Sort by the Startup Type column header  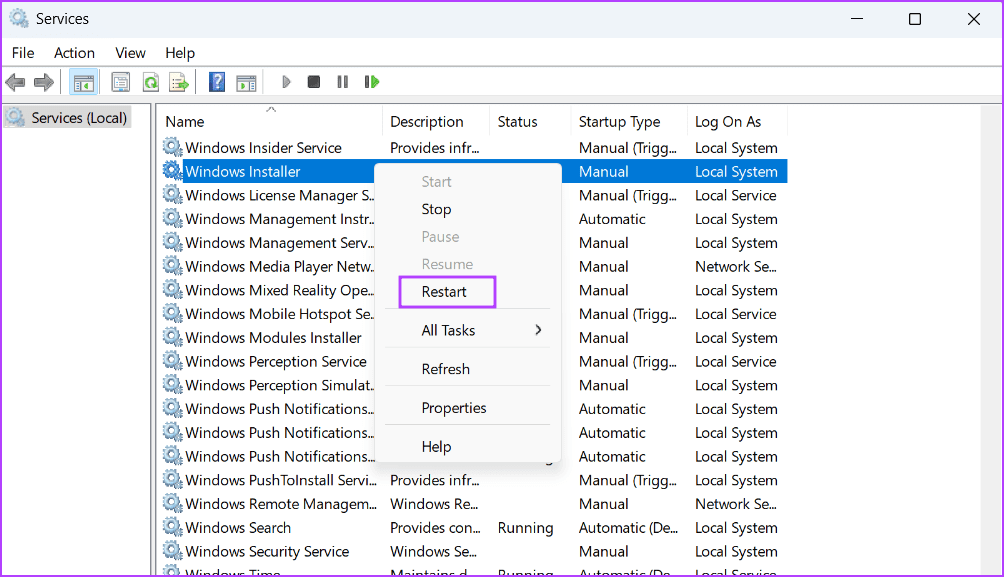pyautogui.click(x=628, y=122)
